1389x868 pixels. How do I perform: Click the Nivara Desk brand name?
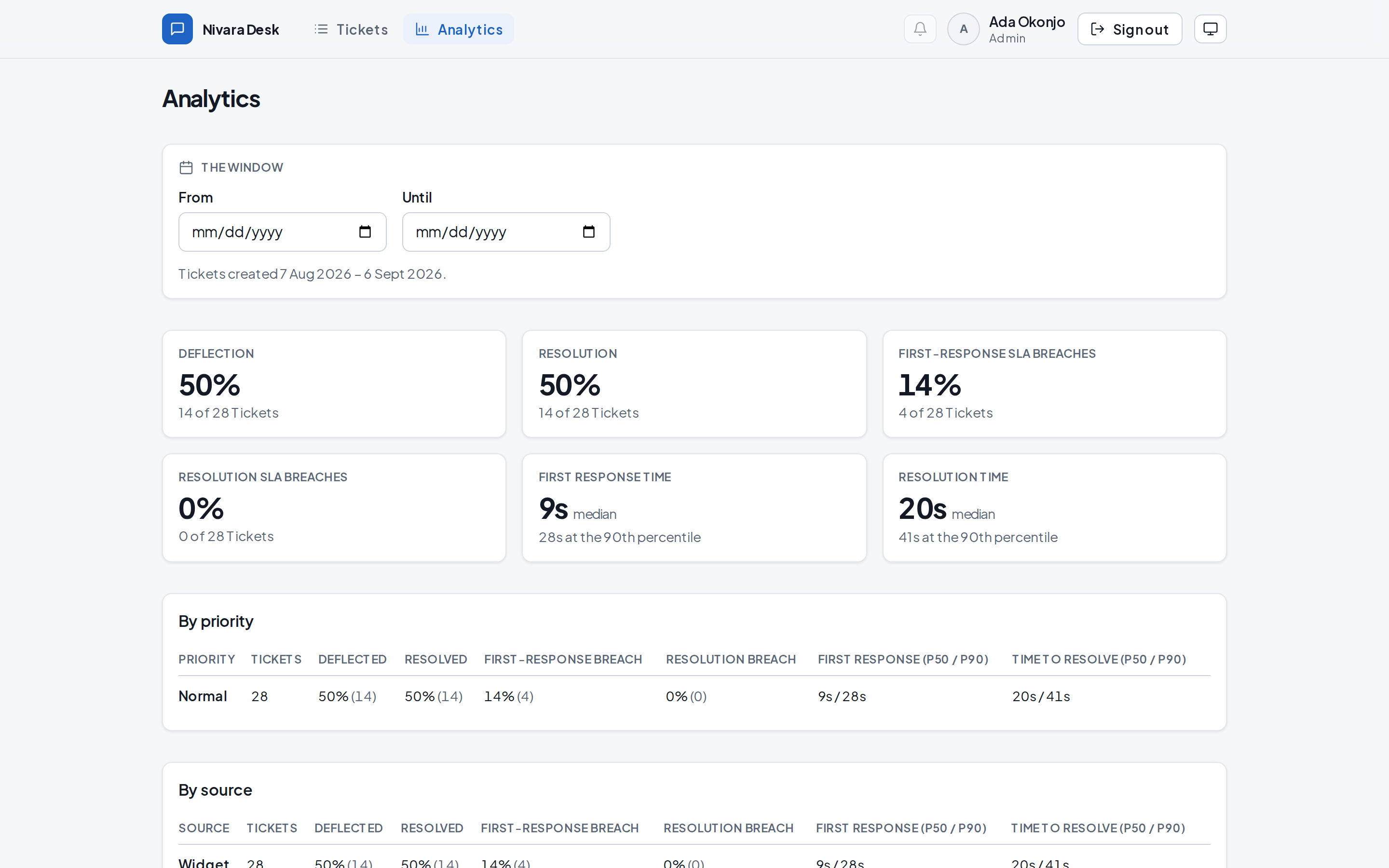(241, 30)
